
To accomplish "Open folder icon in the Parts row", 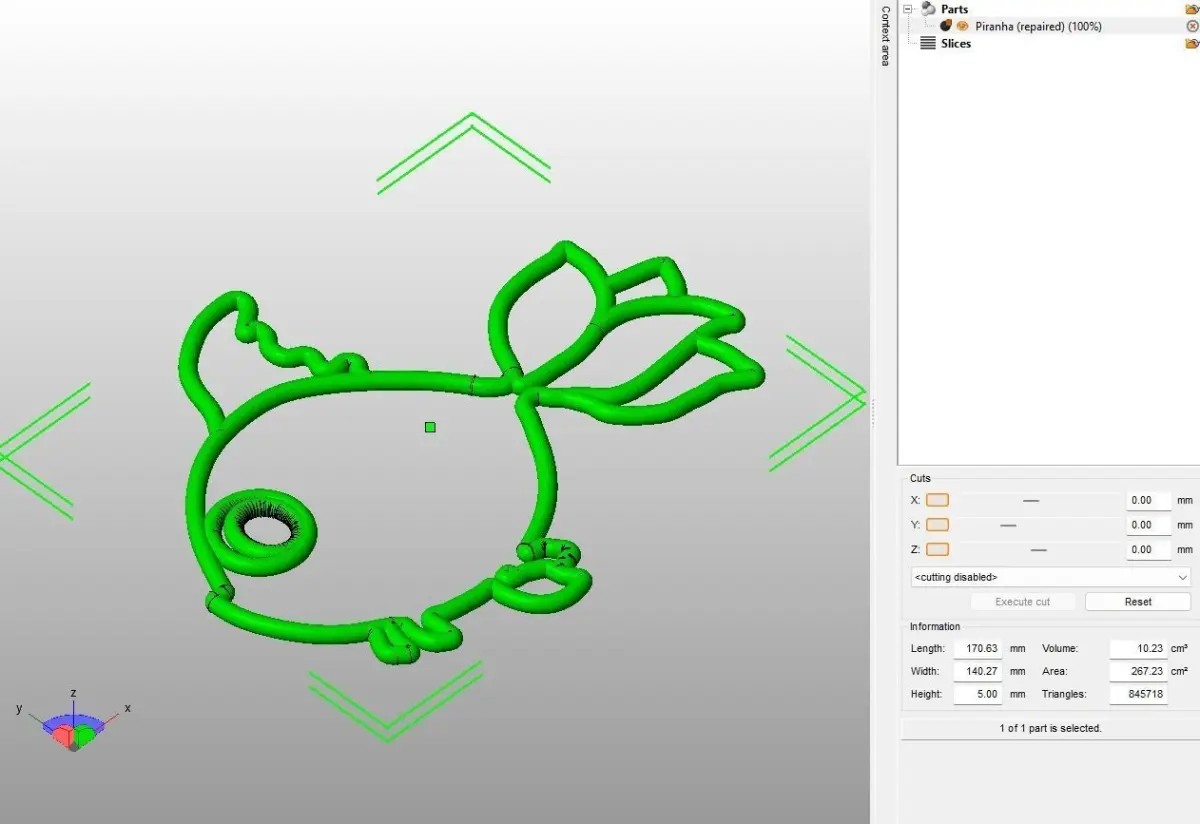I will (x=1191, y=9).
